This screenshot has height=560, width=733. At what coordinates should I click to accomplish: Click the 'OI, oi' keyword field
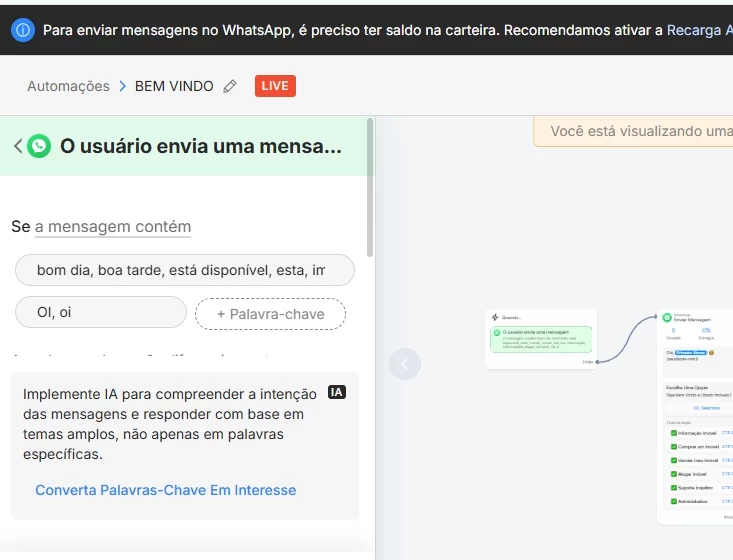(101, 312)
